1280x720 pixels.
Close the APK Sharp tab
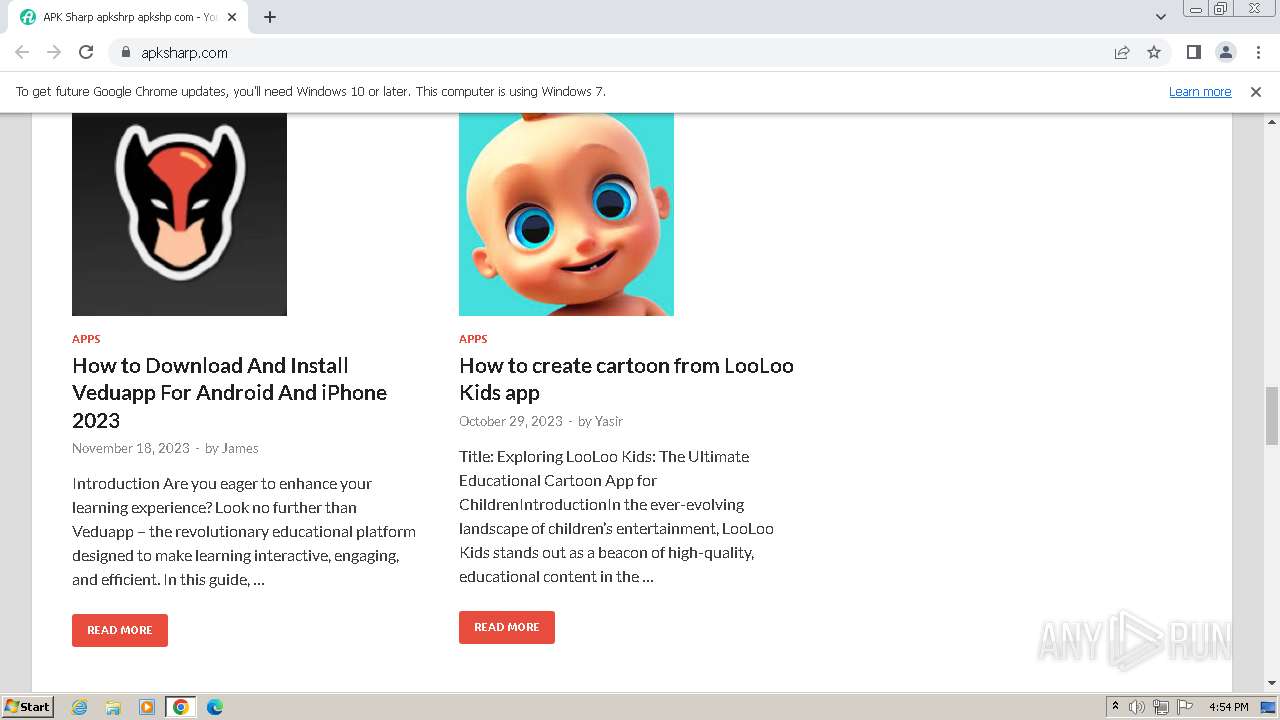(232, 17)
